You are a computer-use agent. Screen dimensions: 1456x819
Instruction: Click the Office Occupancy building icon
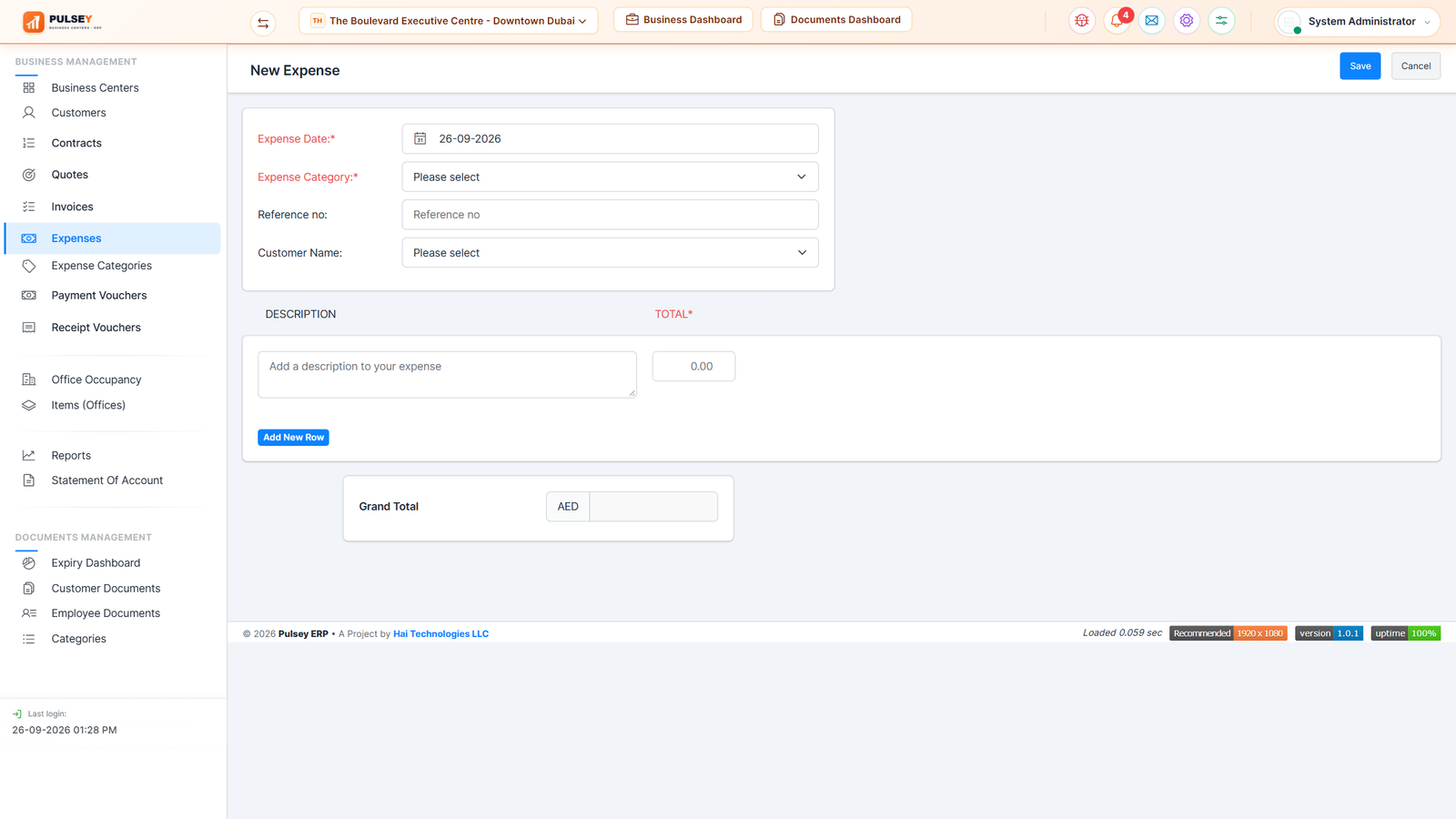[29, 379]
